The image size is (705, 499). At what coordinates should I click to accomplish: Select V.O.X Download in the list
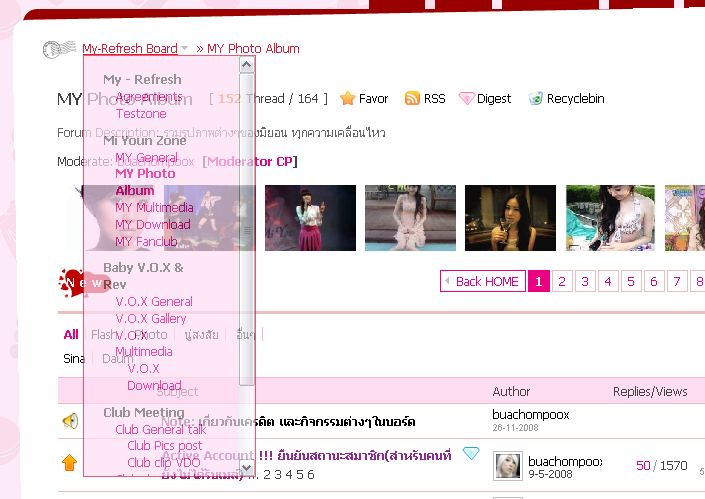click(154, 377)
